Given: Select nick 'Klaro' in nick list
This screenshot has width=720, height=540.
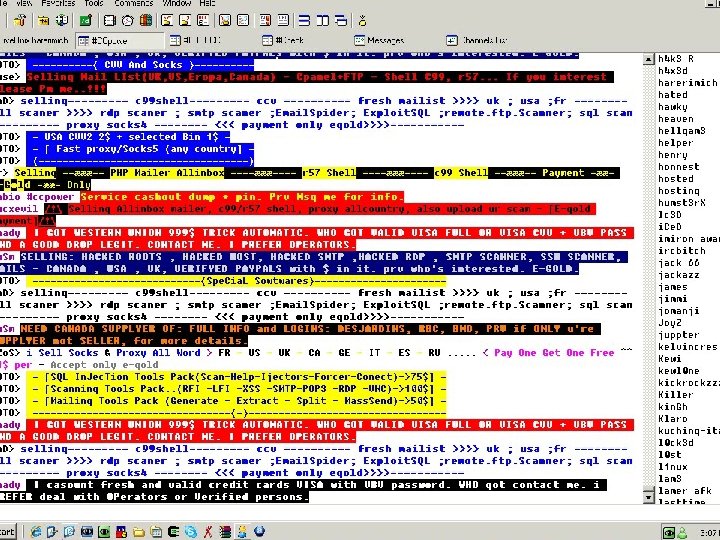Looking at the screenshot, I should pyautogui.click(x=673, y=419).
